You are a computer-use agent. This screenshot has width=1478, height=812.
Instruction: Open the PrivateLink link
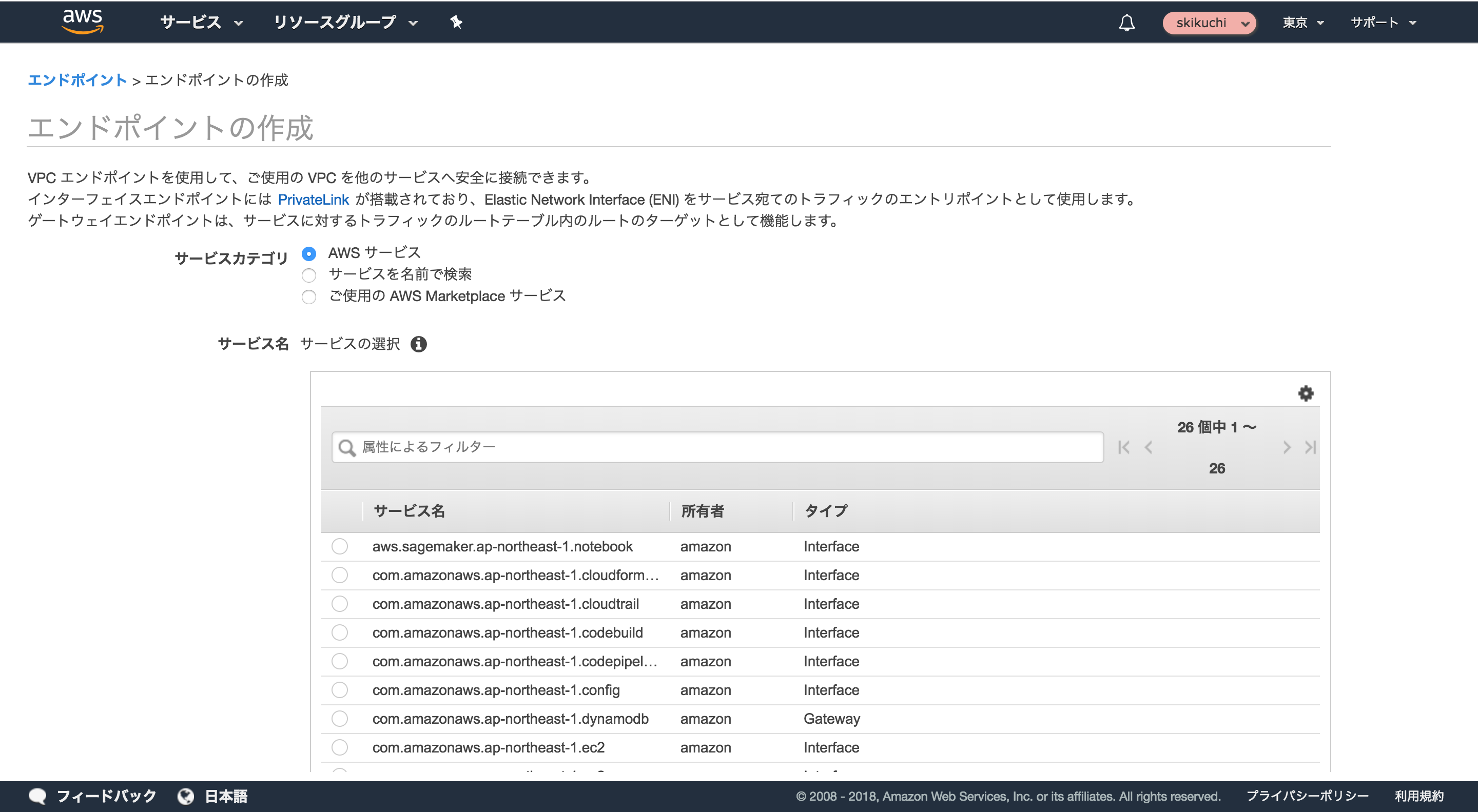click(313, 200)
